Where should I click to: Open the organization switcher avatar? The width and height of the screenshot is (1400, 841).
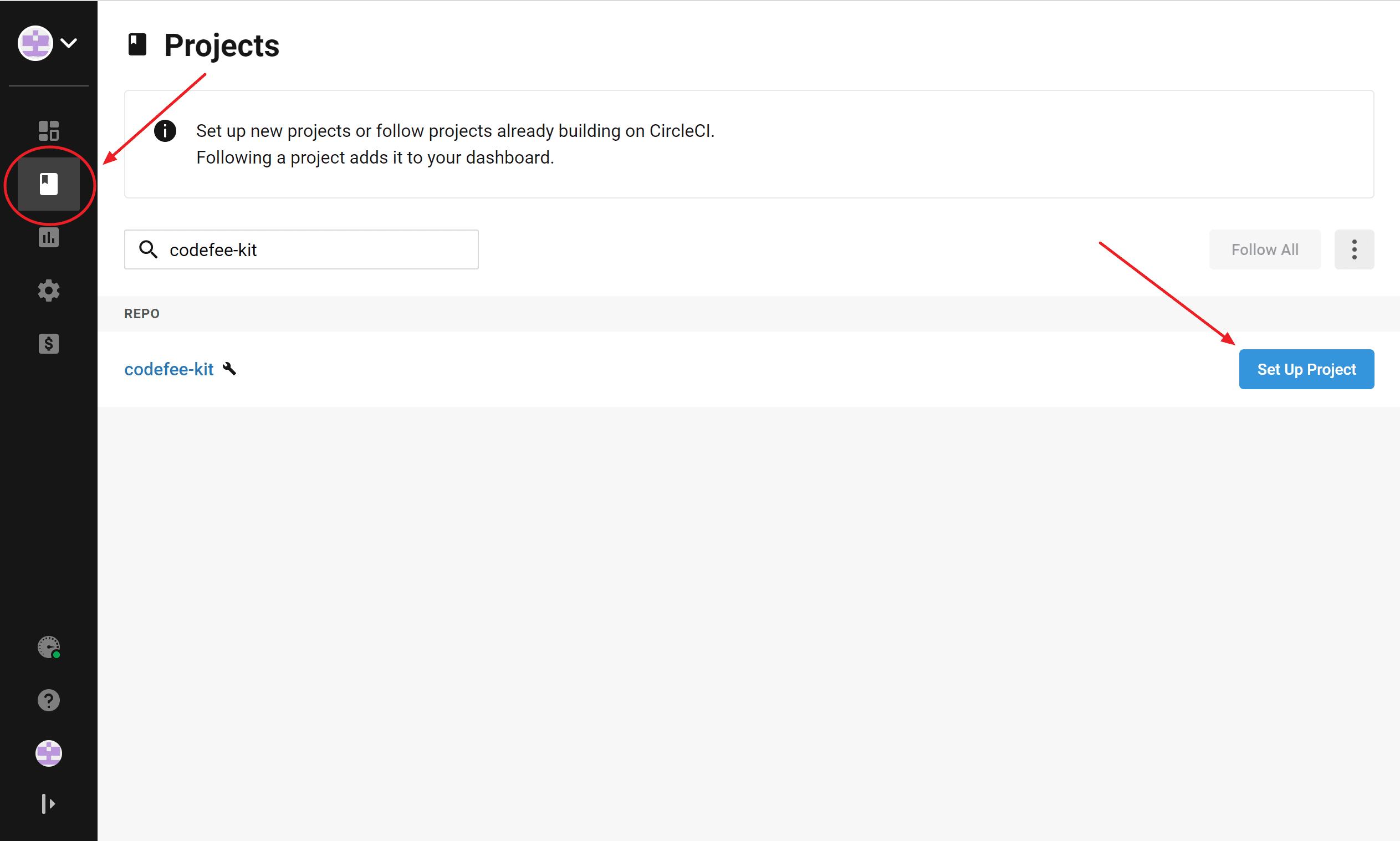pos(35,43)
